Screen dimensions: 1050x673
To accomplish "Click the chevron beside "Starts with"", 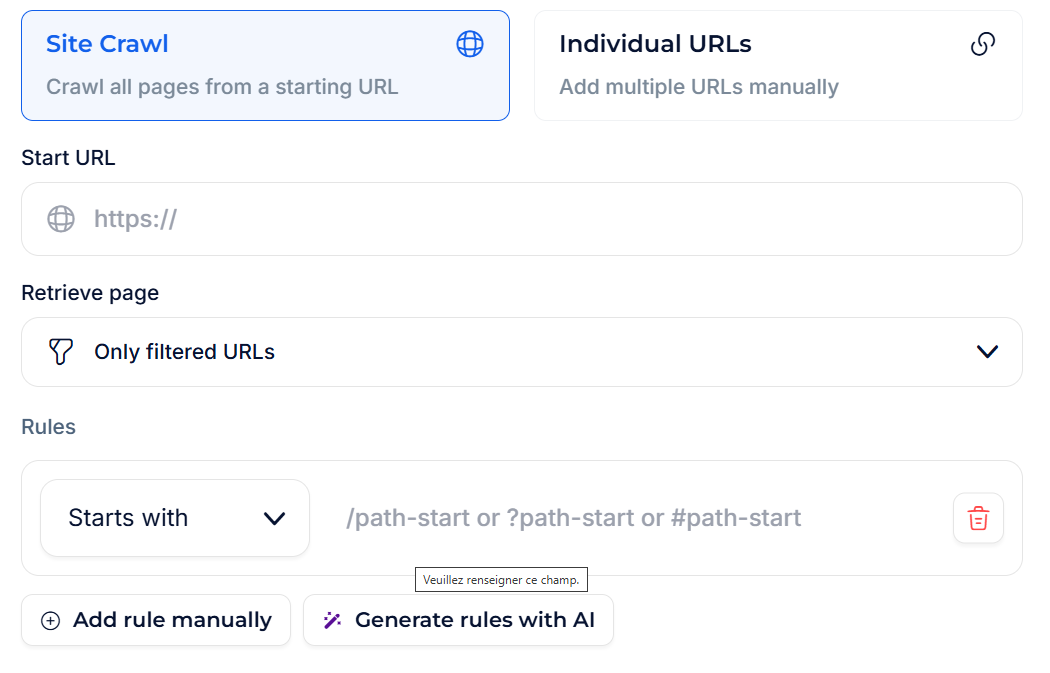I will (x=274, y=518).
